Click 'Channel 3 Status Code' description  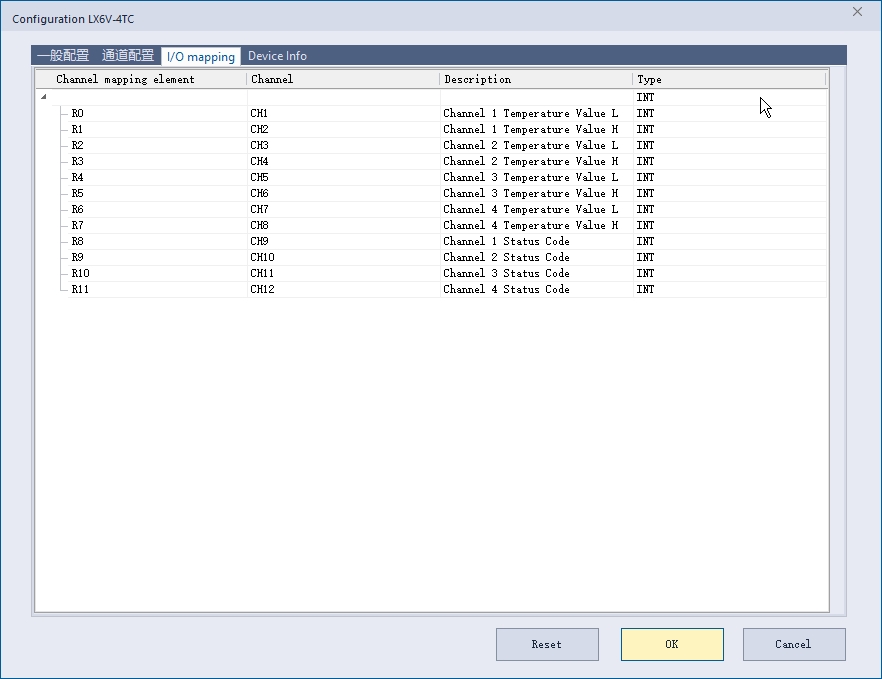point(506,273)
